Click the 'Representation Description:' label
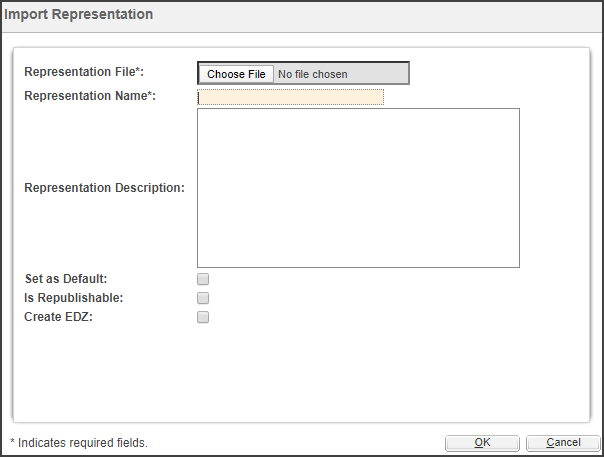604x457 pixels. click(x=104, y=188)
